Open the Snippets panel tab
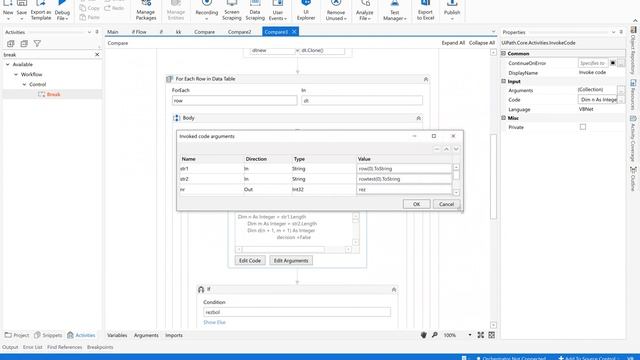640x360 pixels. tap(48, 335)
